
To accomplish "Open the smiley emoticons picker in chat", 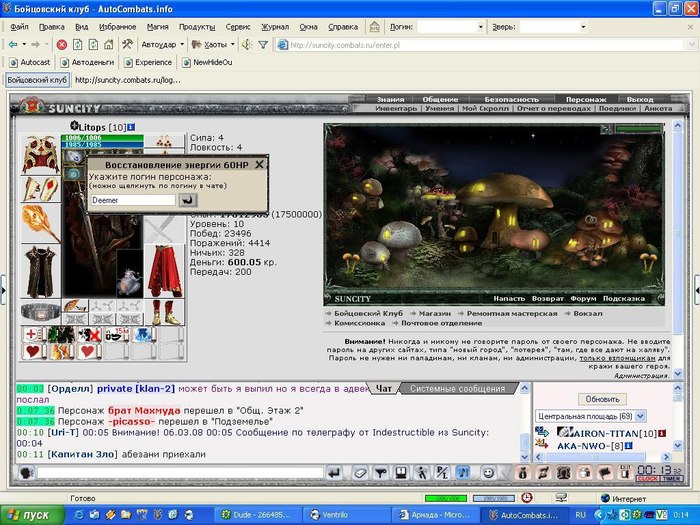I will (488, 472).
